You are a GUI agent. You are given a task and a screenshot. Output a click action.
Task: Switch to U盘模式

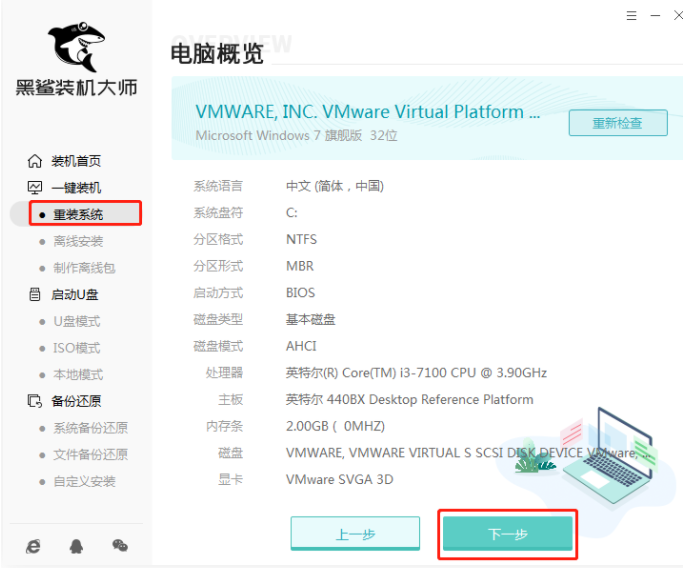77,321
